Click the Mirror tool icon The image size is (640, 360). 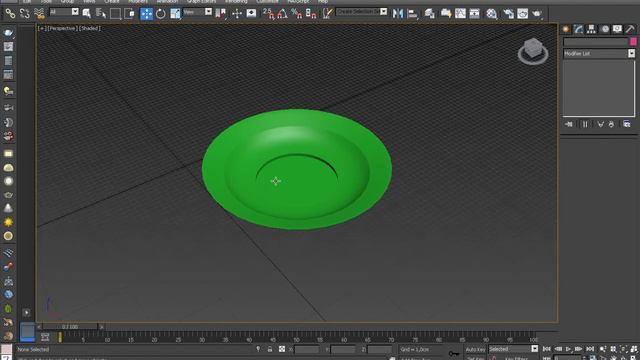coord(398,14)
